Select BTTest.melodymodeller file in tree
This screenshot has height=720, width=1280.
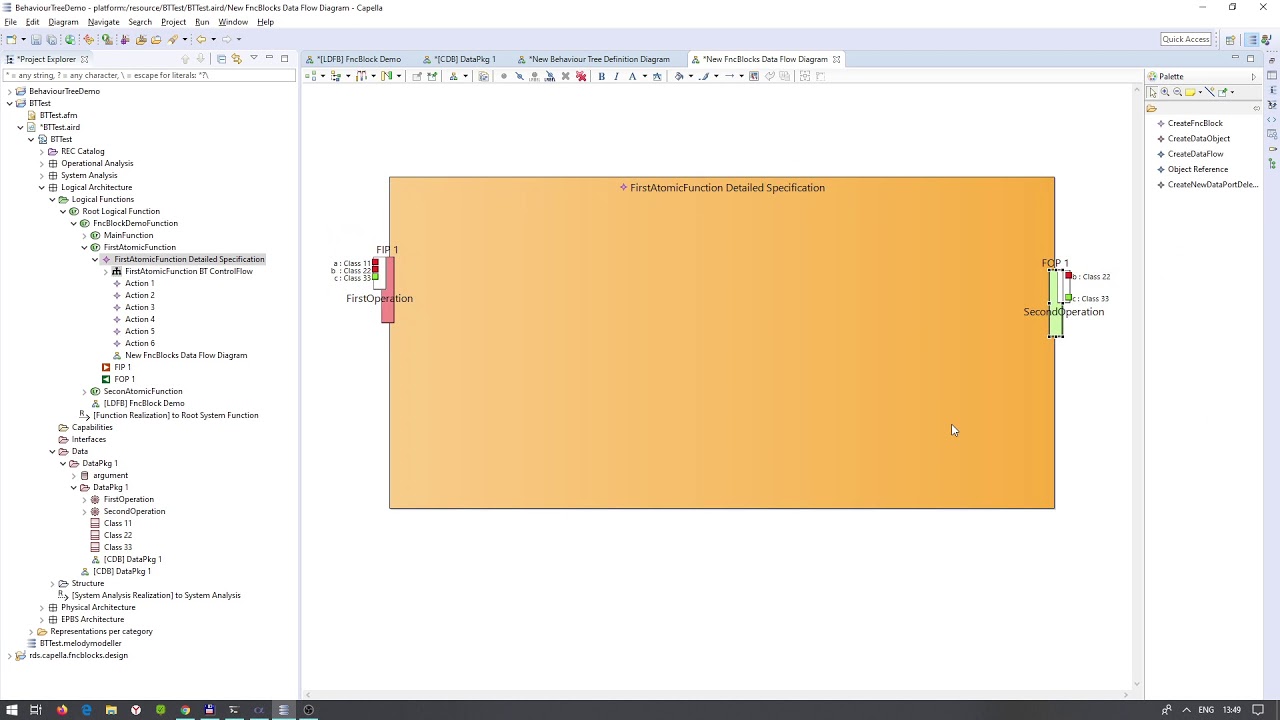[x=74, y=643]
